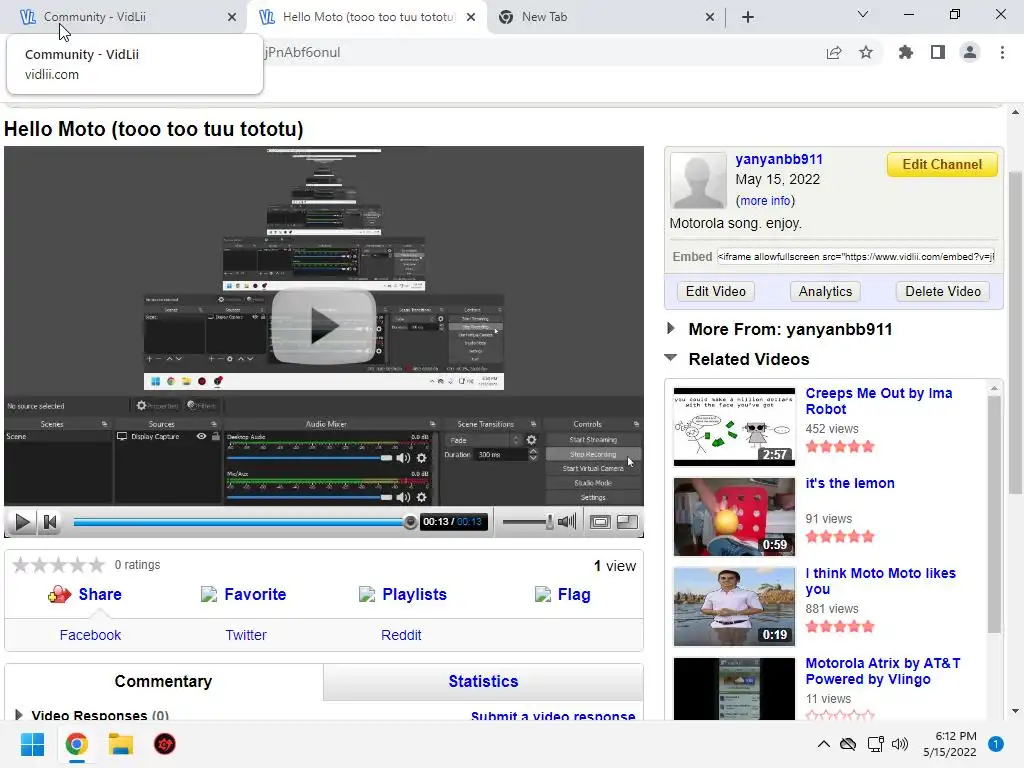Click the Delete Video button
This screenshot has height=768, width=1024.
pos(942,291)
